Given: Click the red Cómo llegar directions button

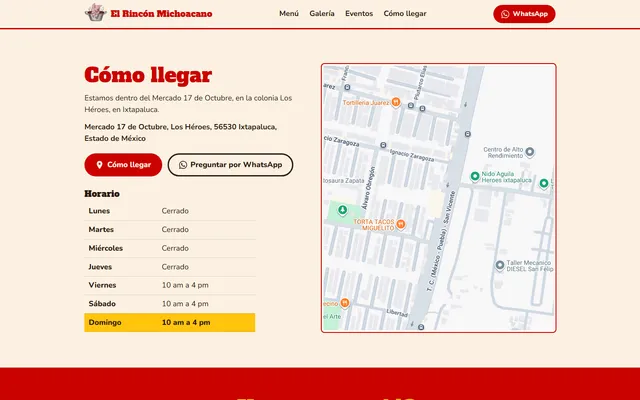Looking at the screenshot, I should coord(123,165).
